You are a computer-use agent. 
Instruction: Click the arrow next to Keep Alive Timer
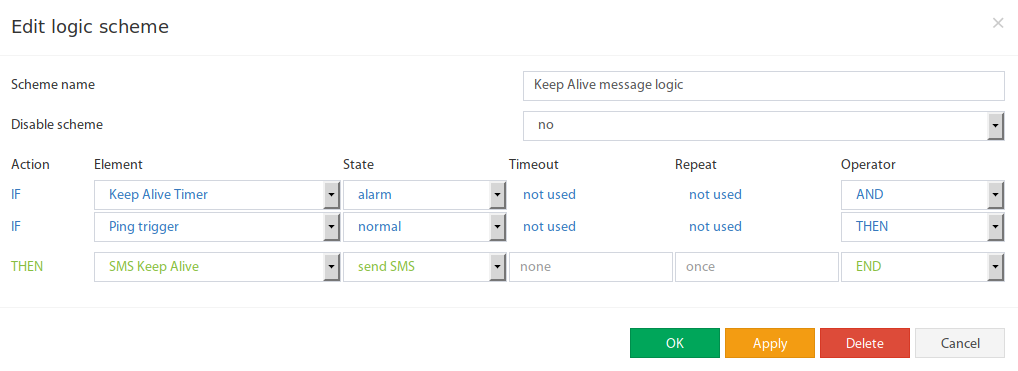tap(332, 195)
